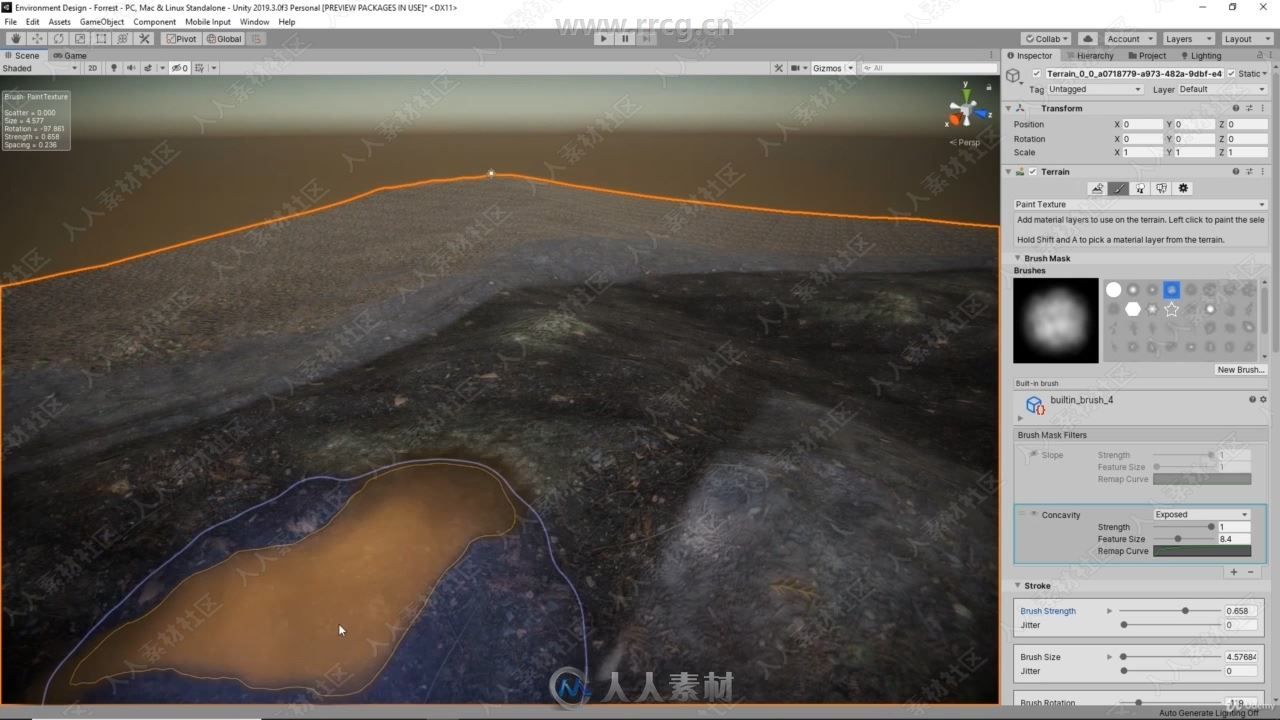The width and height of the screenshot is (1280, 720).
Task: Collapse the Stroke section
Action: click(x=1018, y=586)
